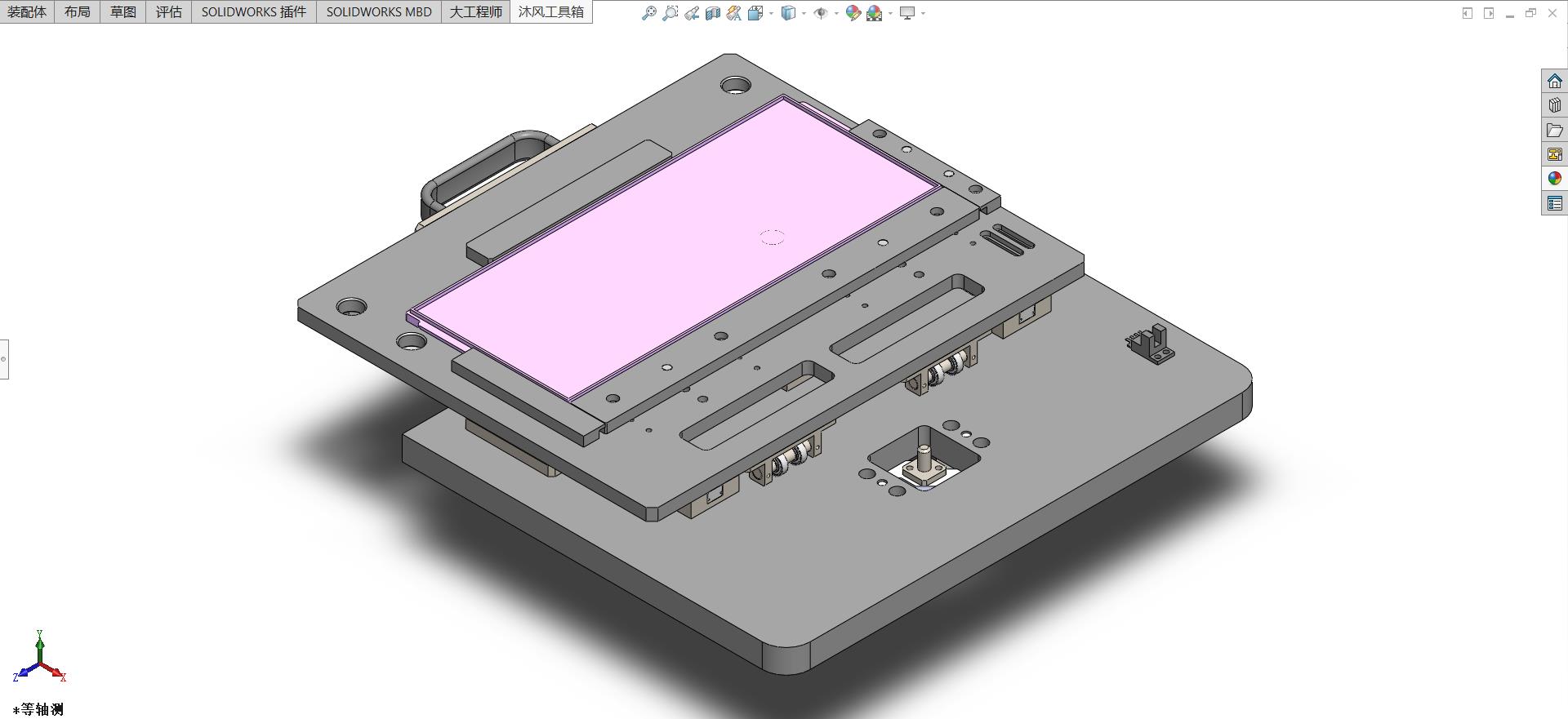
Task: Expand the View Settings dropdown arrow
Action: (923, 13)
